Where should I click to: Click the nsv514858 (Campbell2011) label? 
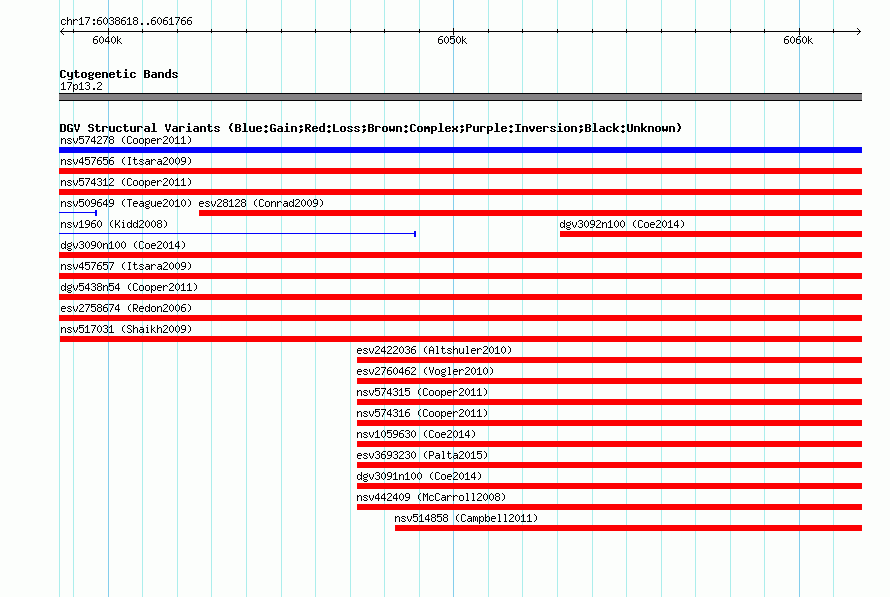(466, 518)
